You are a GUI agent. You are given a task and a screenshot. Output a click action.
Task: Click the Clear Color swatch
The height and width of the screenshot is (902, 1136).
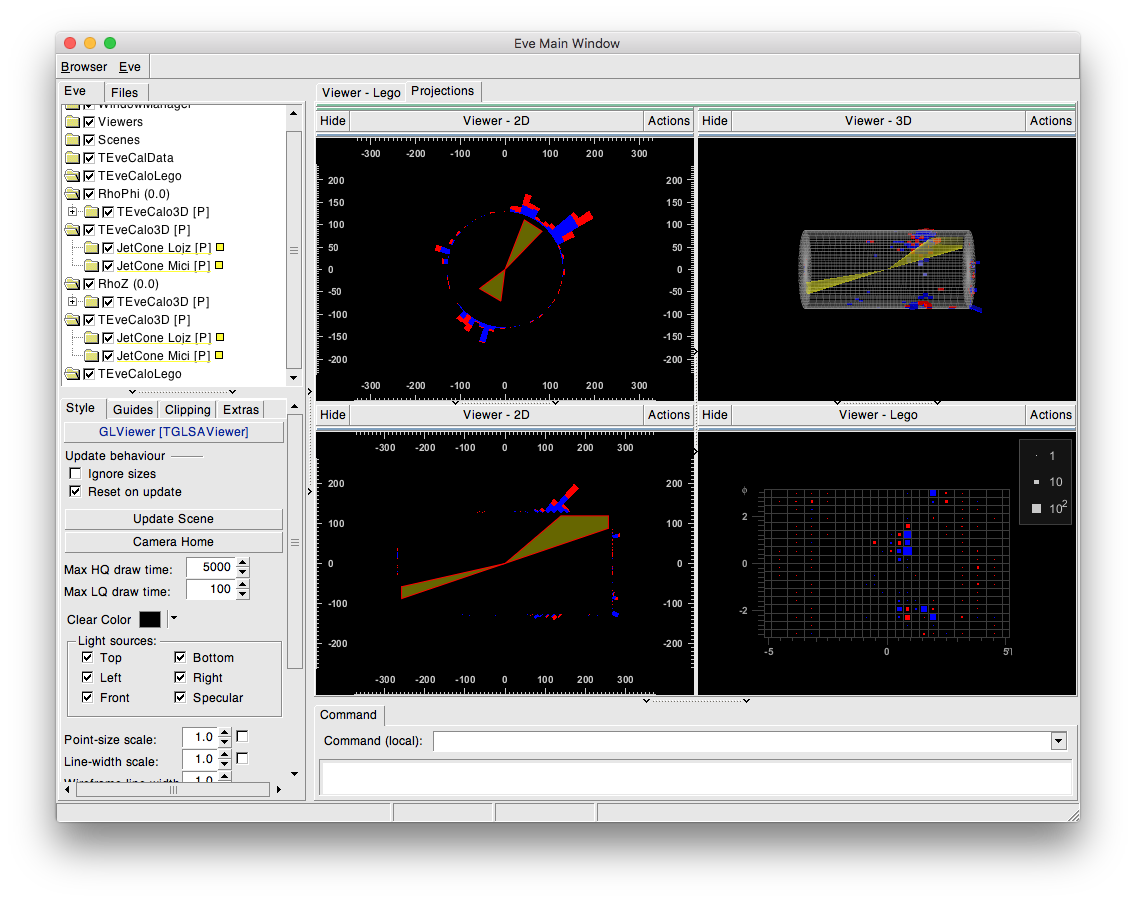pos(150,619)
